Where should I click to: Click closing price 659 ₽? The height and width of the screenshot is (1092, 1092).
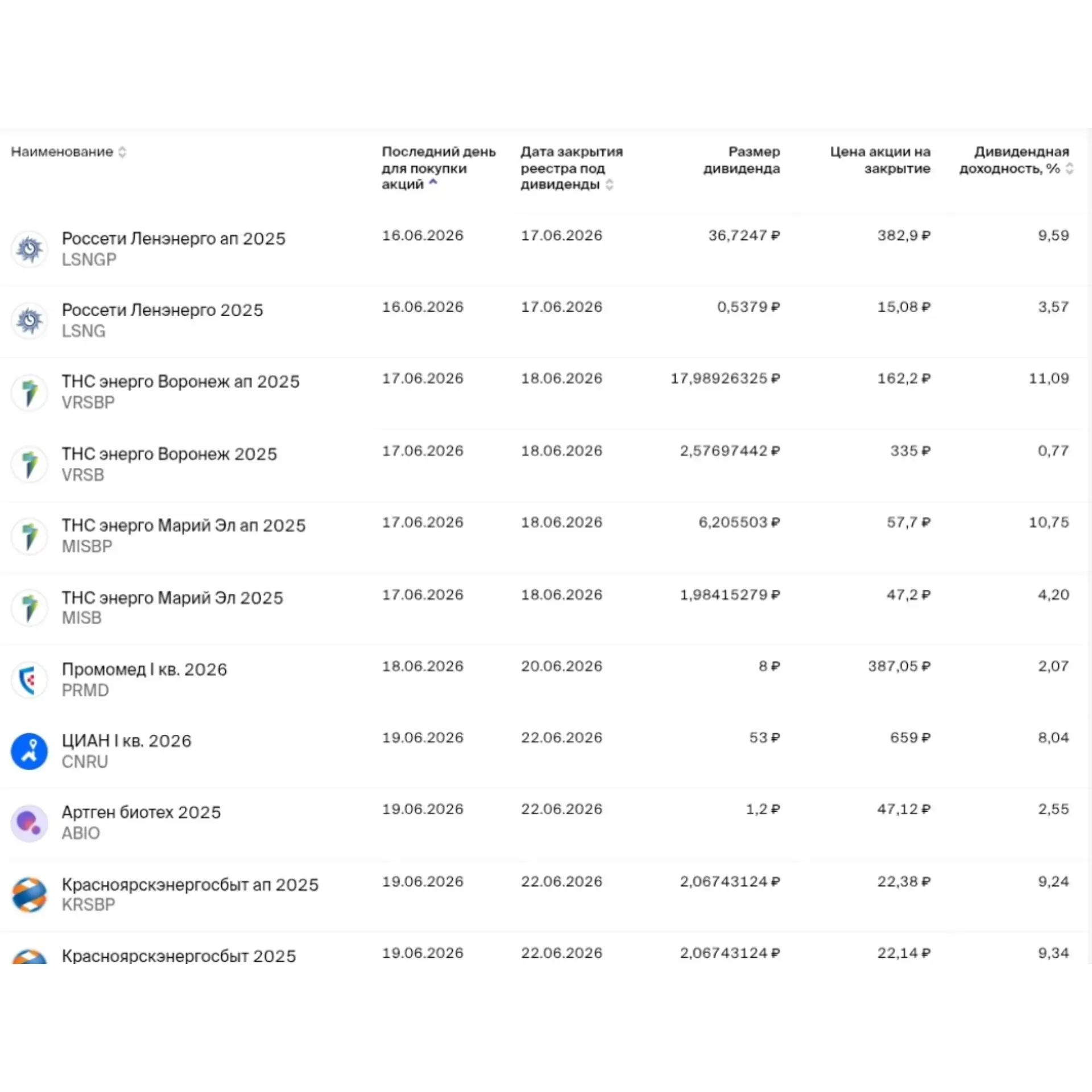[x=910, y=738]
